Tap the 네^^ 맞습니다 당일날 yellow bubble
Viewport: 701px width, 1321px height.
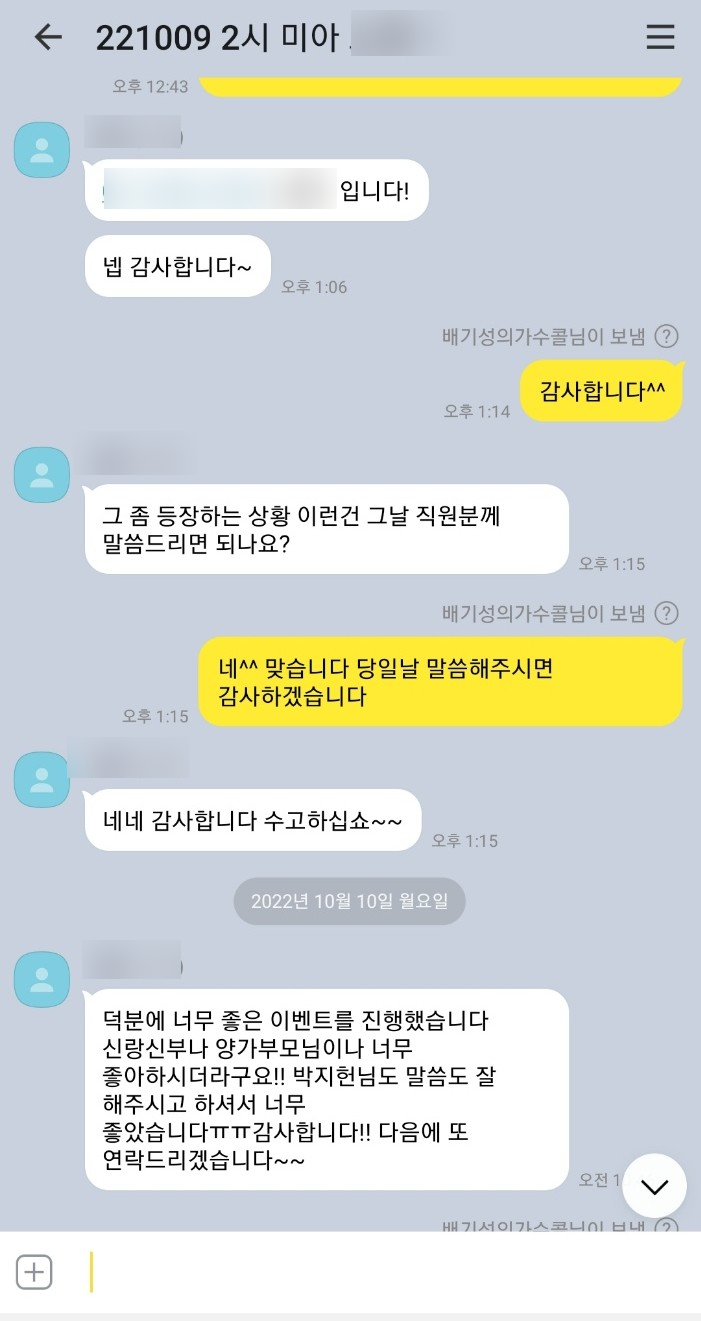pos(440,682)
